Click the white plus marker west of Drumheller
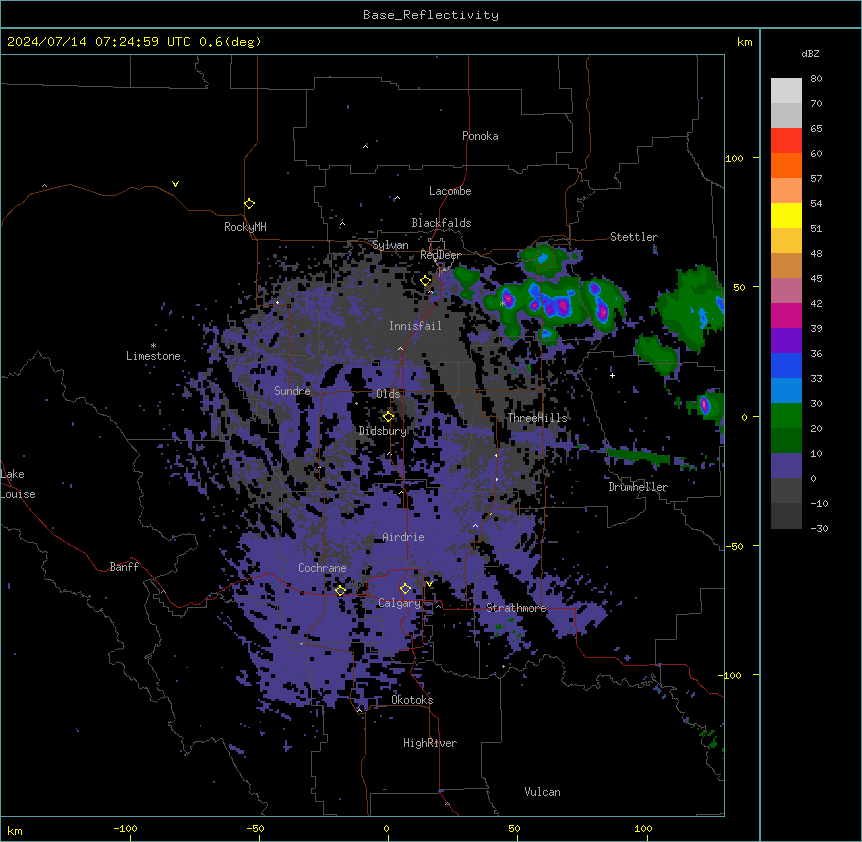The image size is (862, 842). pos(612,375)
